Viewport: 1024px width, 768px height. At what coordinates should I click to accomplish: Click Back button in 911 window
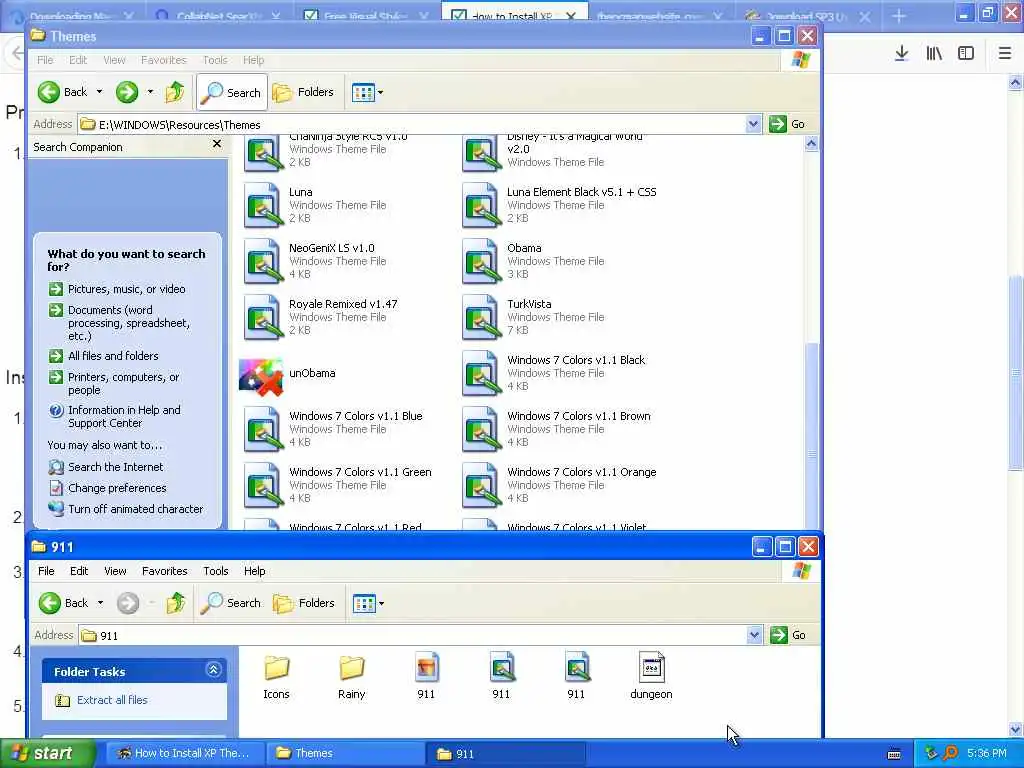point(63,603)
